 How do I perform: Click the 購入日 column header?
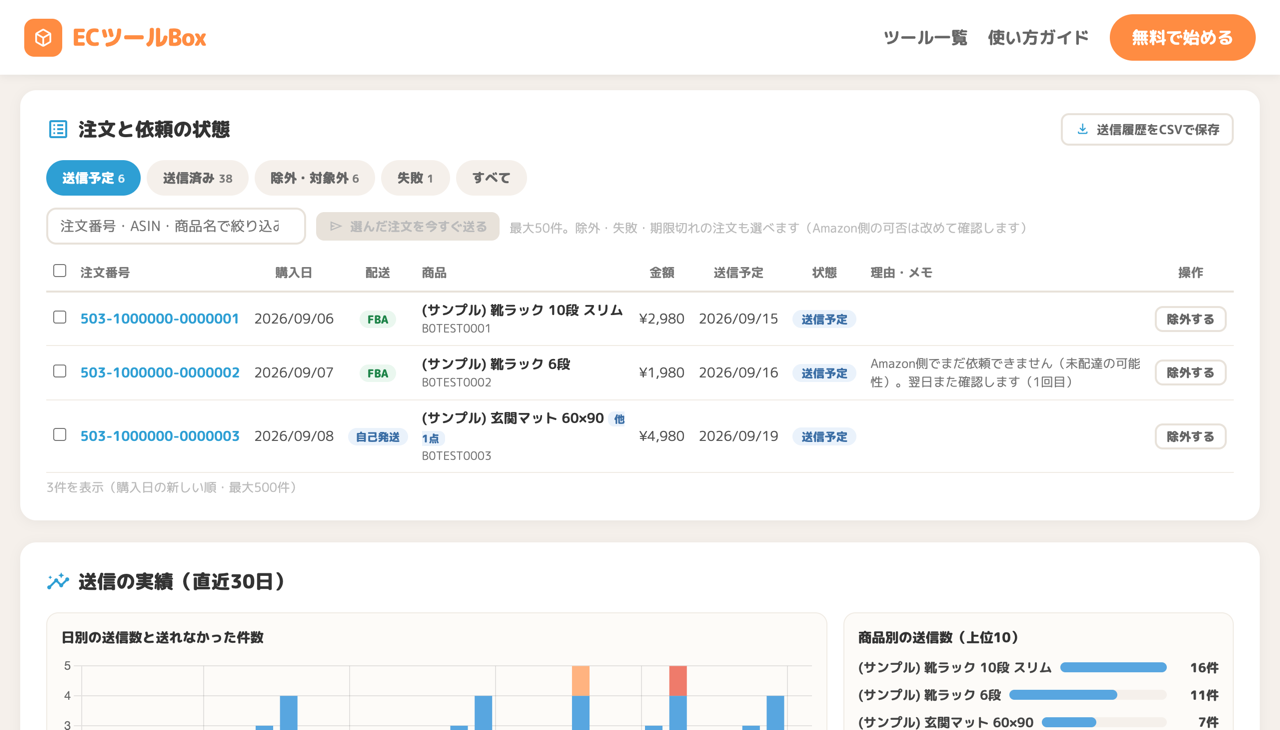(x=294, y=272)
